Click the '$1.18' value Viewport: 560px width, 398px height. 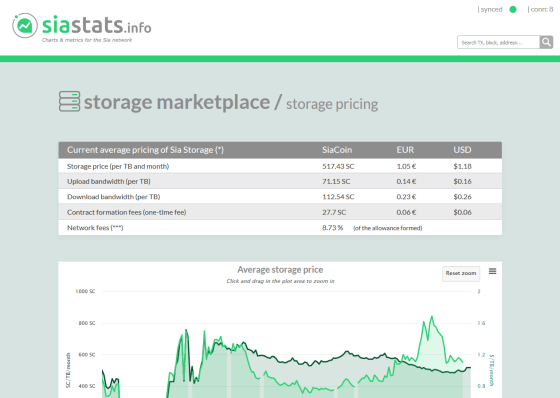tap(462, 166)
